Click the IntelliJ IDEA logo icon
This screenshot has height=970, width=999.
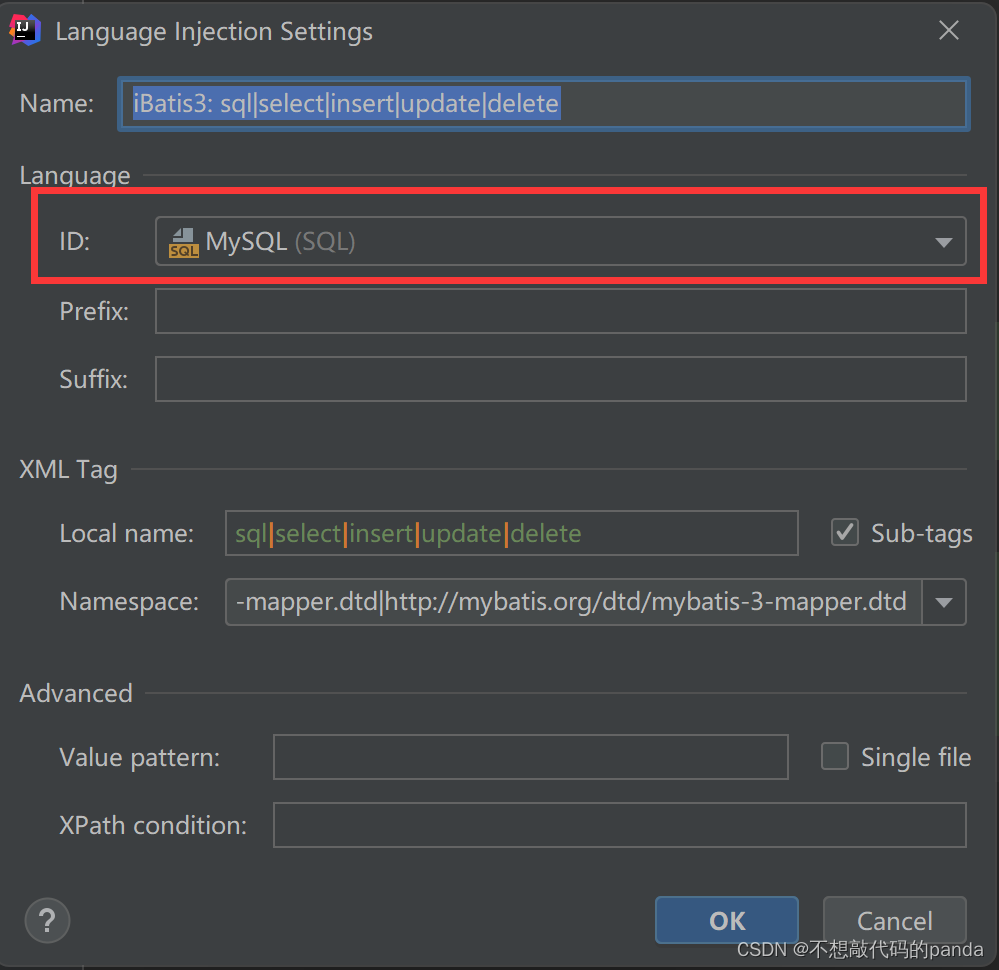coord(25,30)
